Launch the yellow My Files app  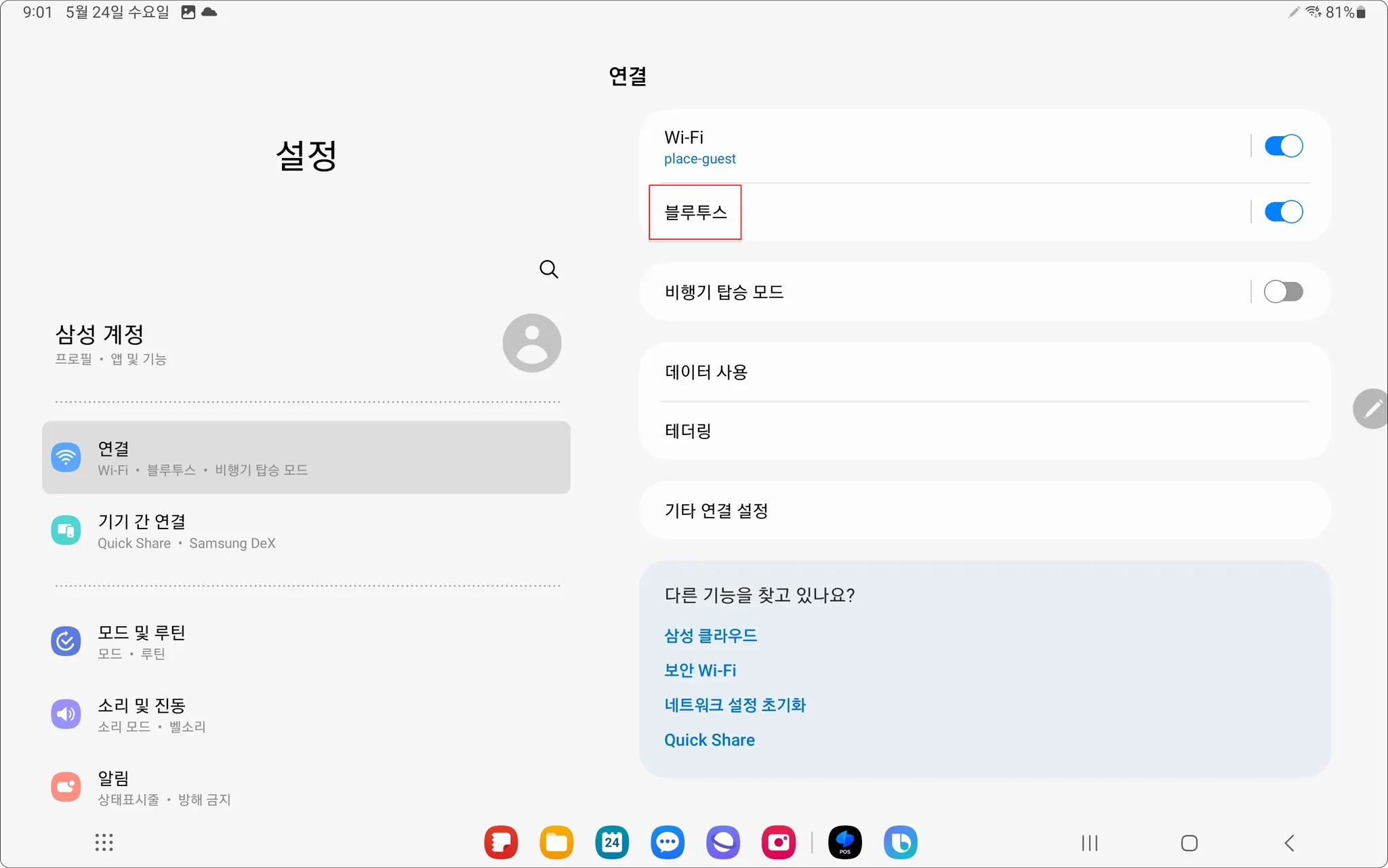click(556, 842)
